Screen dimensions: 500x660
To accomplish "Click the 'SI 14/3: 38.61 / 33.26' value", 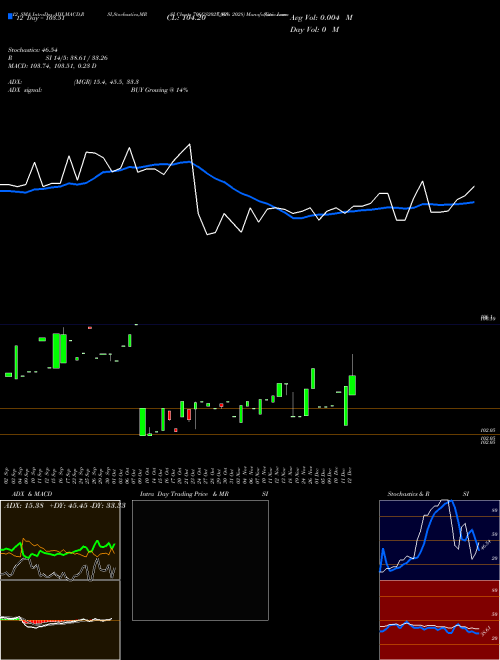I will [77, 58].
